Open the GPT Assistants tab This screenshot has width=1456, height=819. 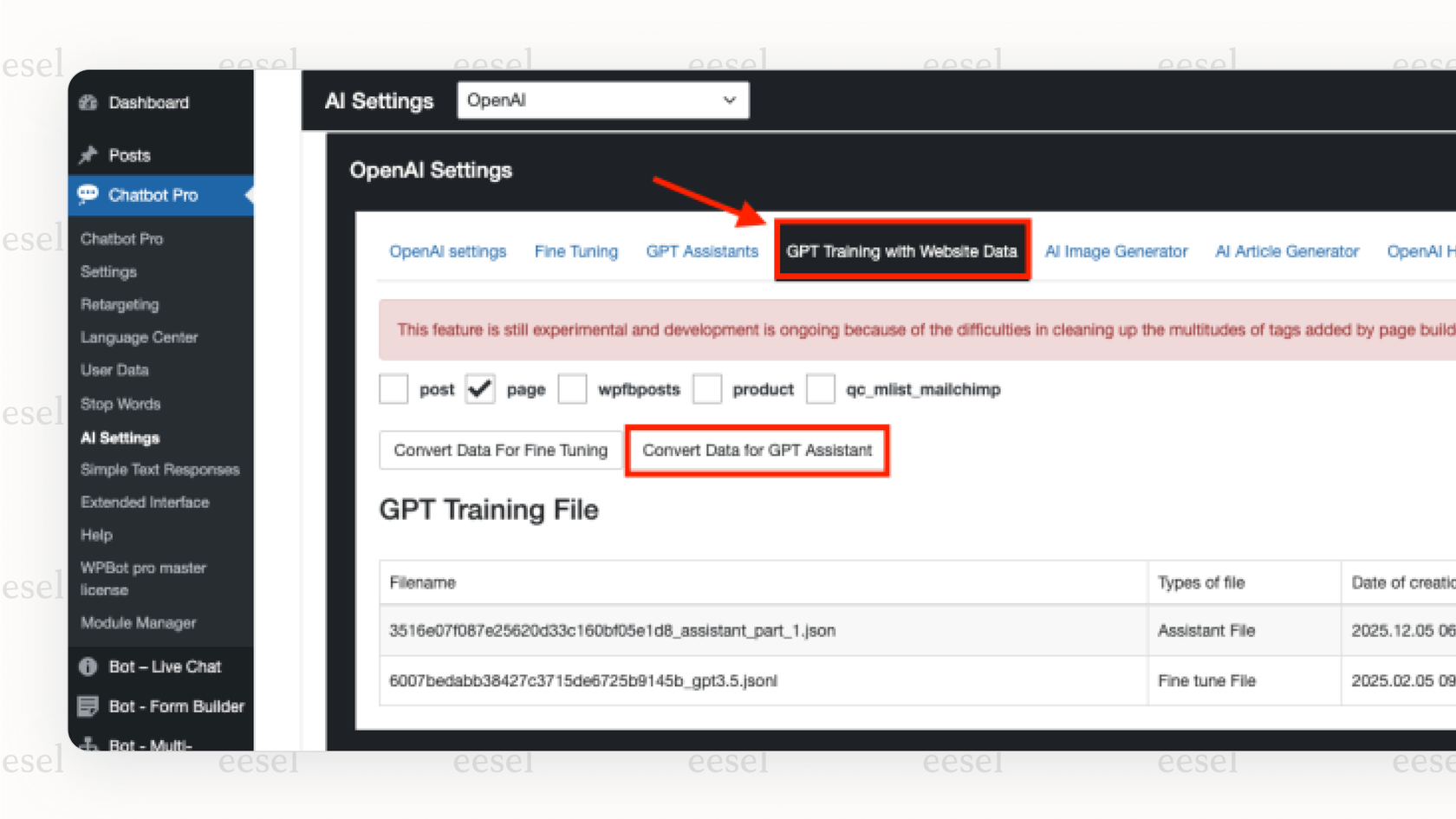pyautogui.click(x=702, y=251)
